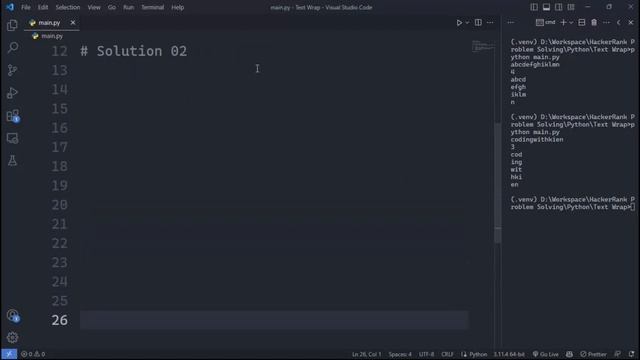The image size is (640, 360).
Task: Open the View menu
Action: pyautogui.click(x=94, y=7)
